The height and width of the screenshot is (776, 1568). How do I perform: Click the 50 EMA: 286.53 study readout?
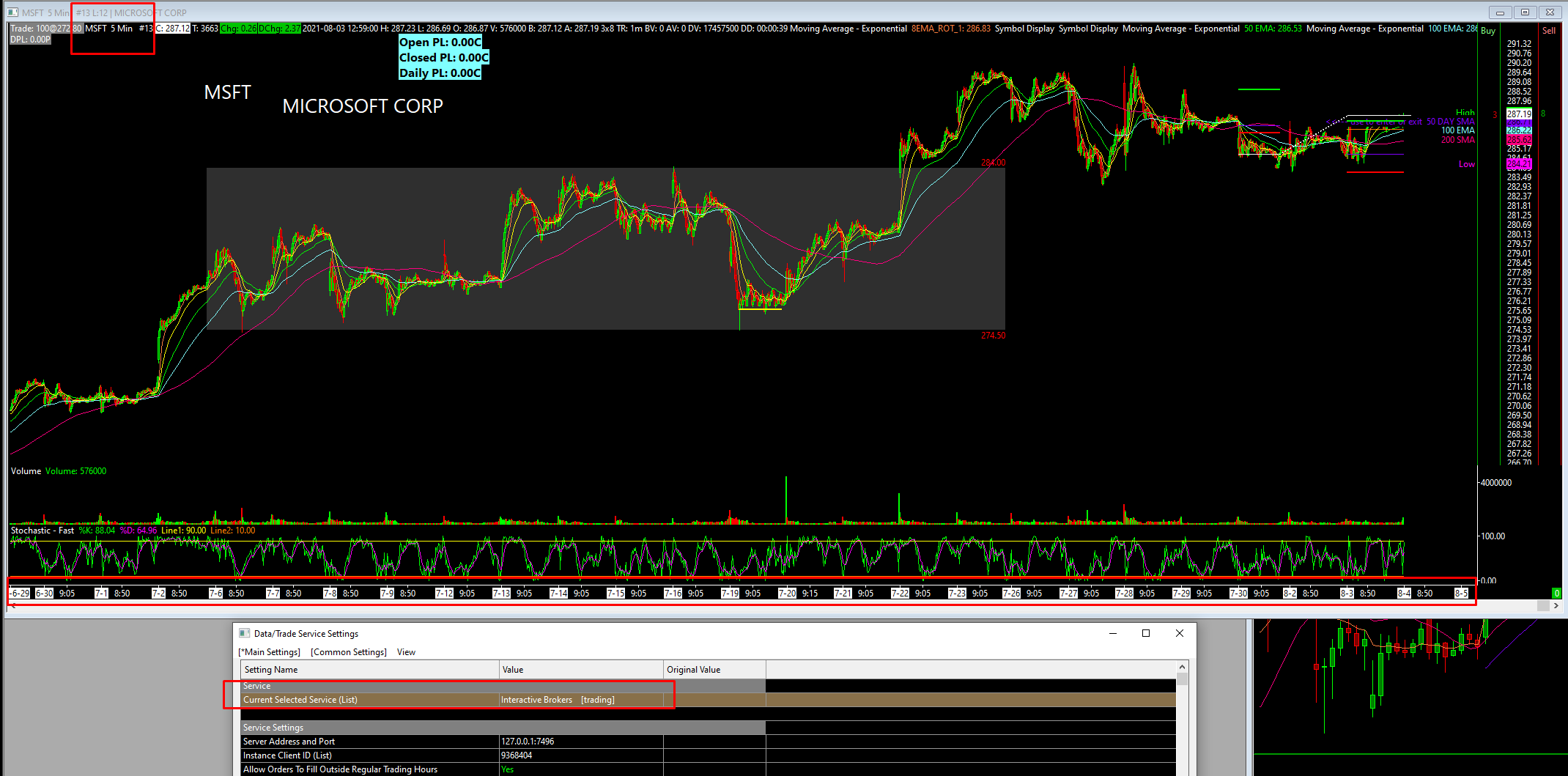[x=1273, y=29]
